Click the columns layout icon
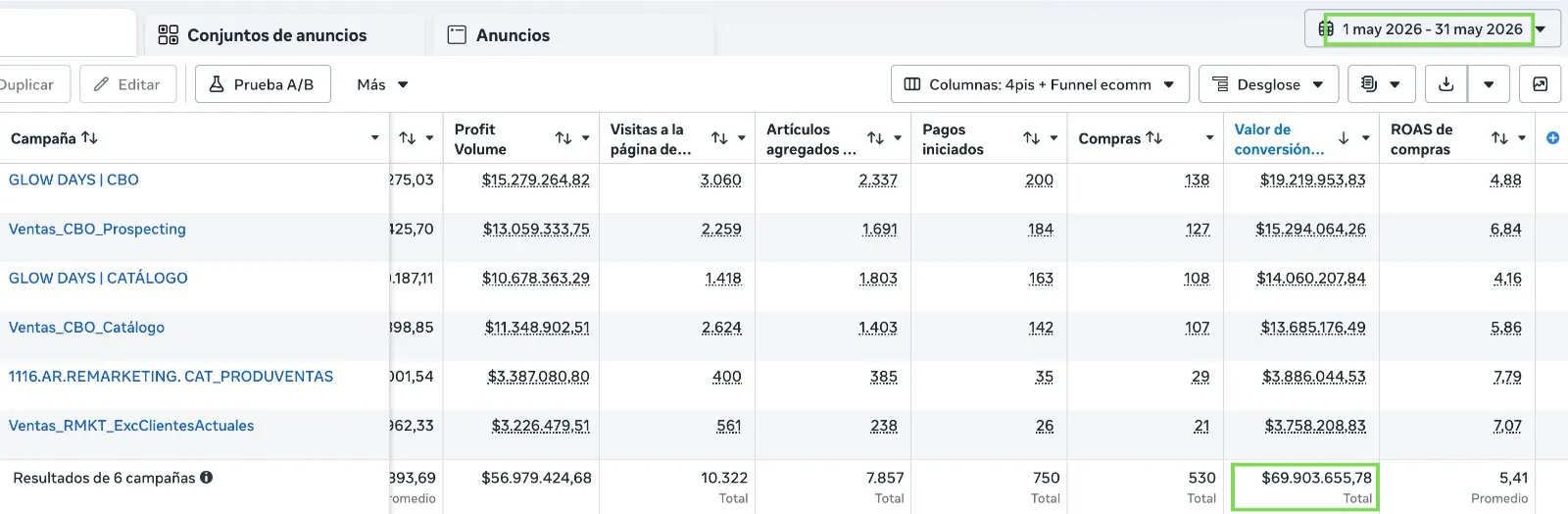The width and height of the screenshot is (1568, 514). [912, 84]
